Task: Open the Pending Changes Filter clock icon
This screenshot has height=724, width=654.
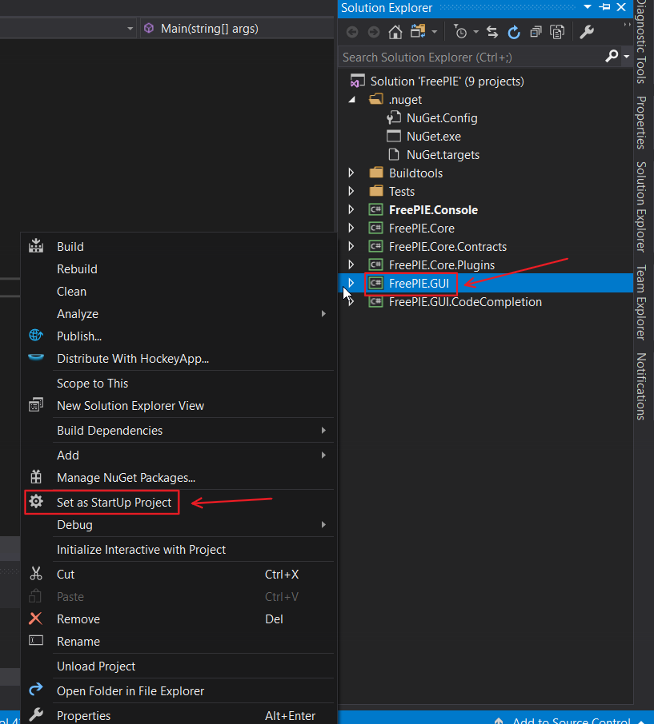Action: [460, 32]
